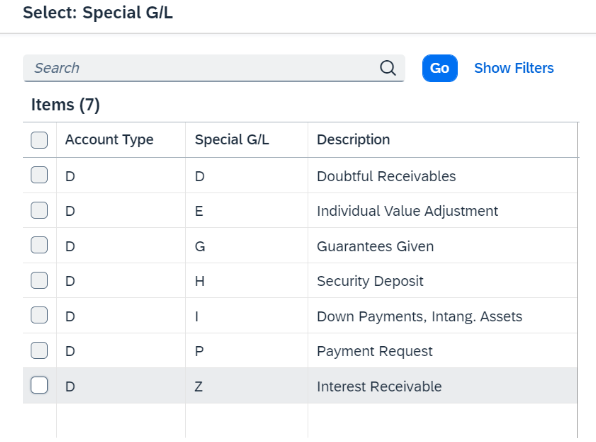
Task: Click the Go button
Action: (x=440, y=68)
